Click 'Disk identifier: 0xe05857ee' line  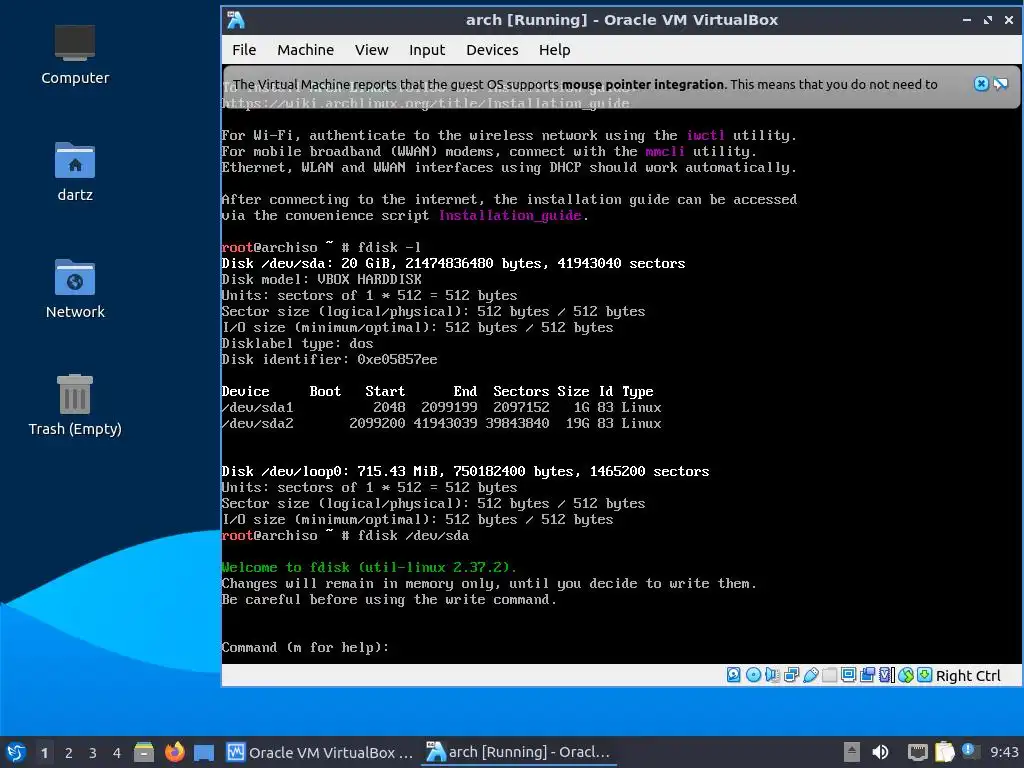coord(329,359)
